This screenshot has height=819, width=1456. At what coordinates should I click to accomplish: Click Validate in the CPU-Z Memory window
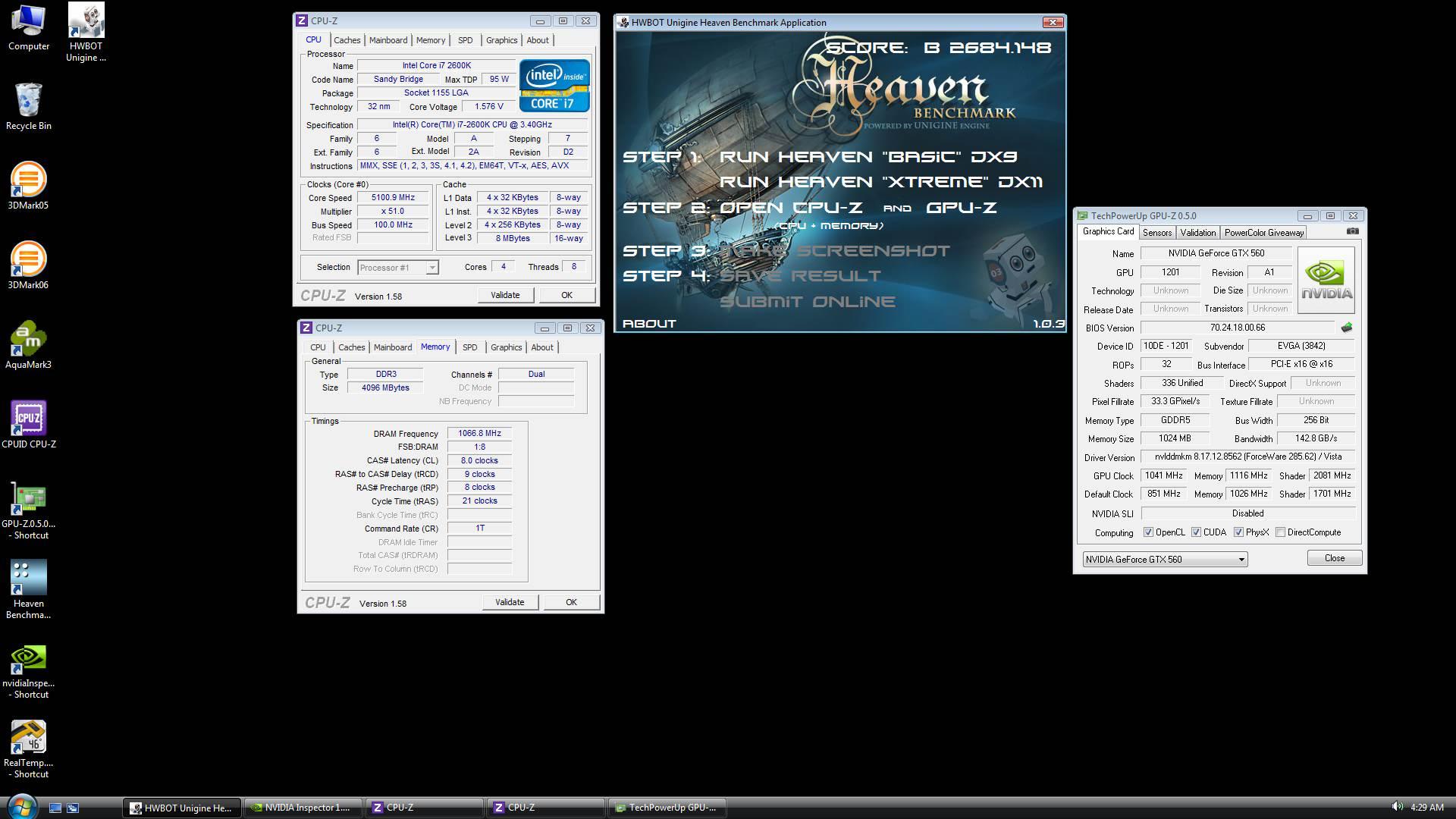click(x=510, y=602)
